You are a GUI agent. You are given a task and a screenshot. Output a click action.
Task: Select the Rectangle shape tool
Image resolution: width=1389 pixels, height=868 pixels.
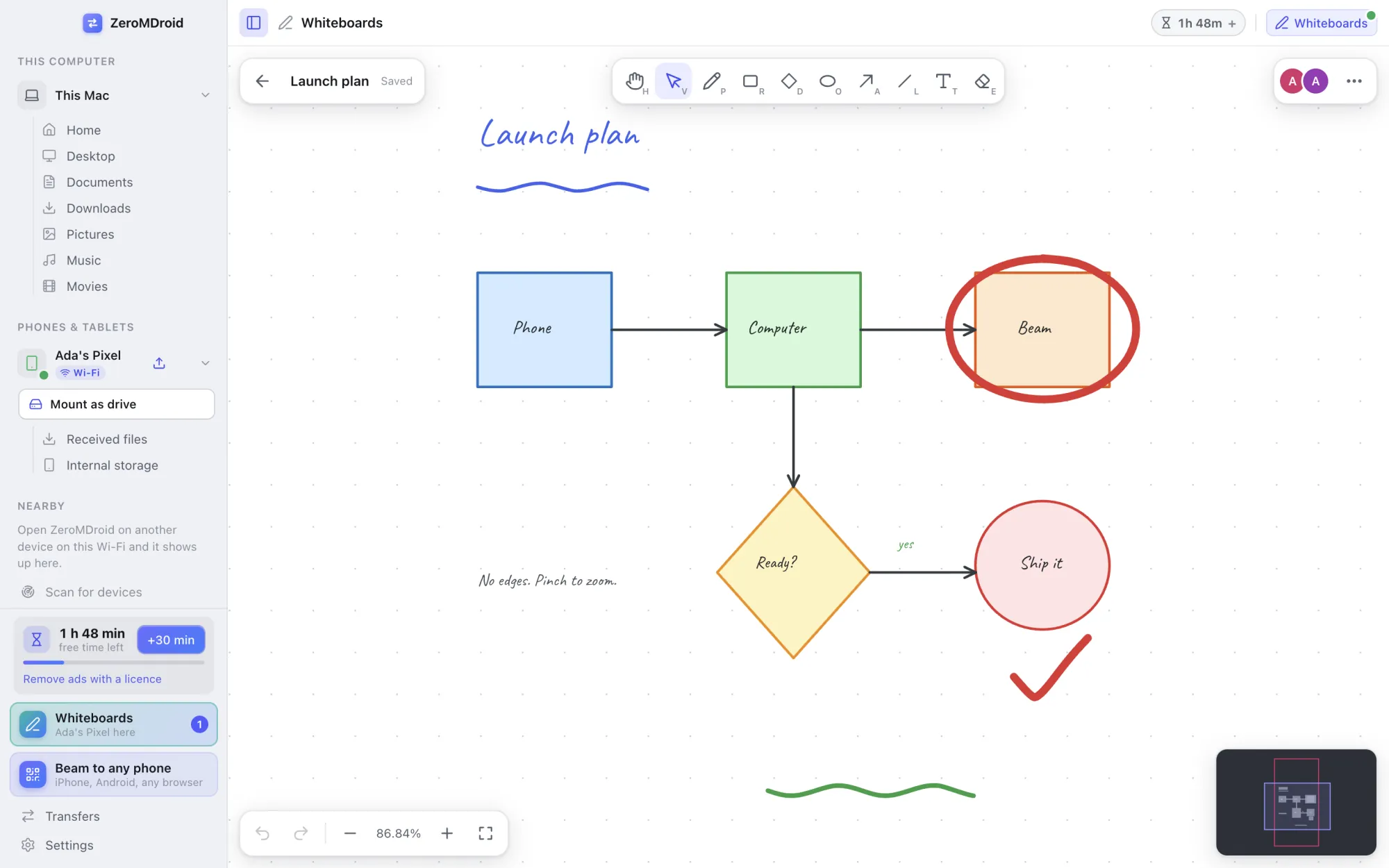751,81
